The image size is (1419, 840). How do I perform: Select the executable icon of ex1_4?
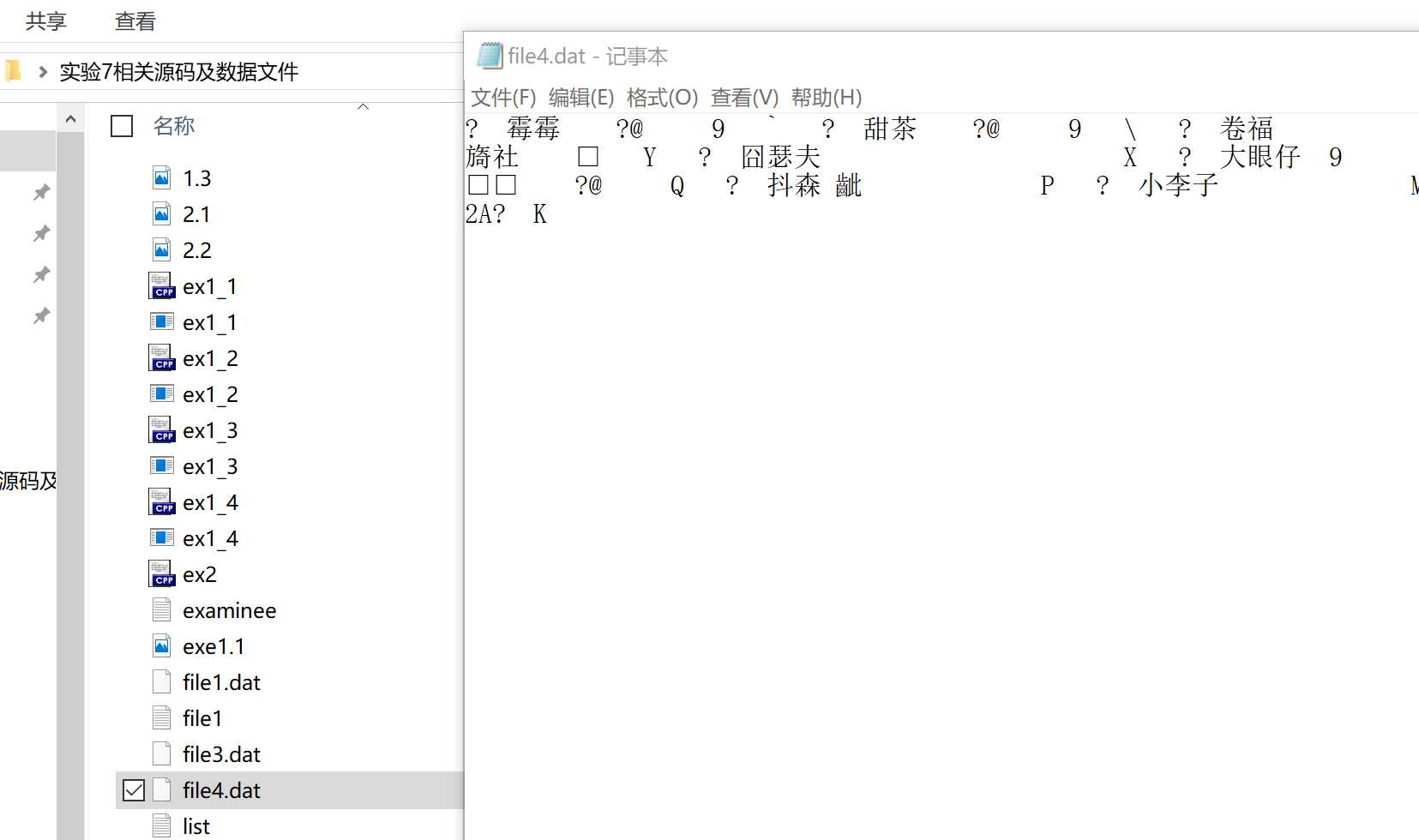pyautogui.click(x=162, y=538)
